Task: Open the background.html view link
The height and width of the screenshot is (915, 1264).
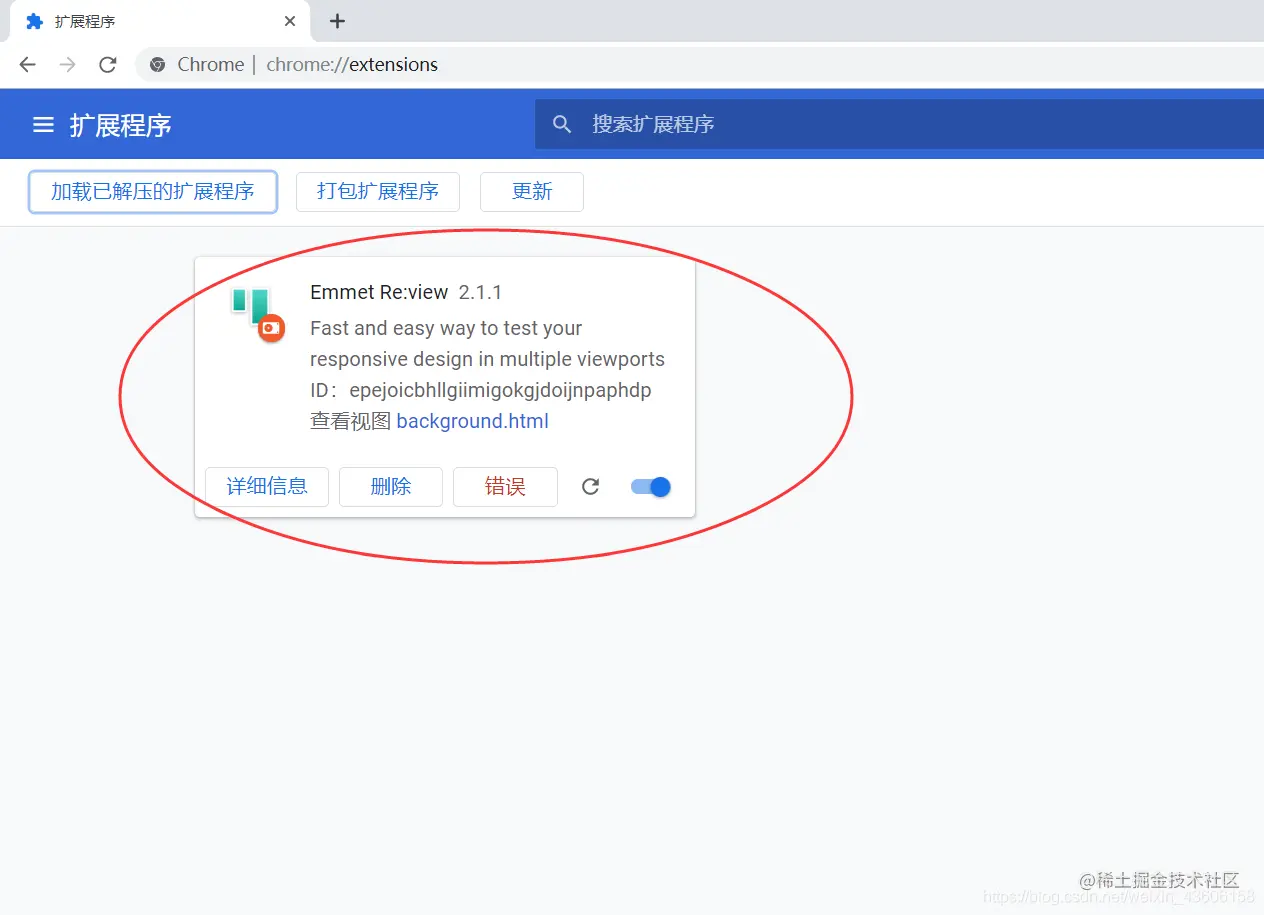Action: coord(472,421)
